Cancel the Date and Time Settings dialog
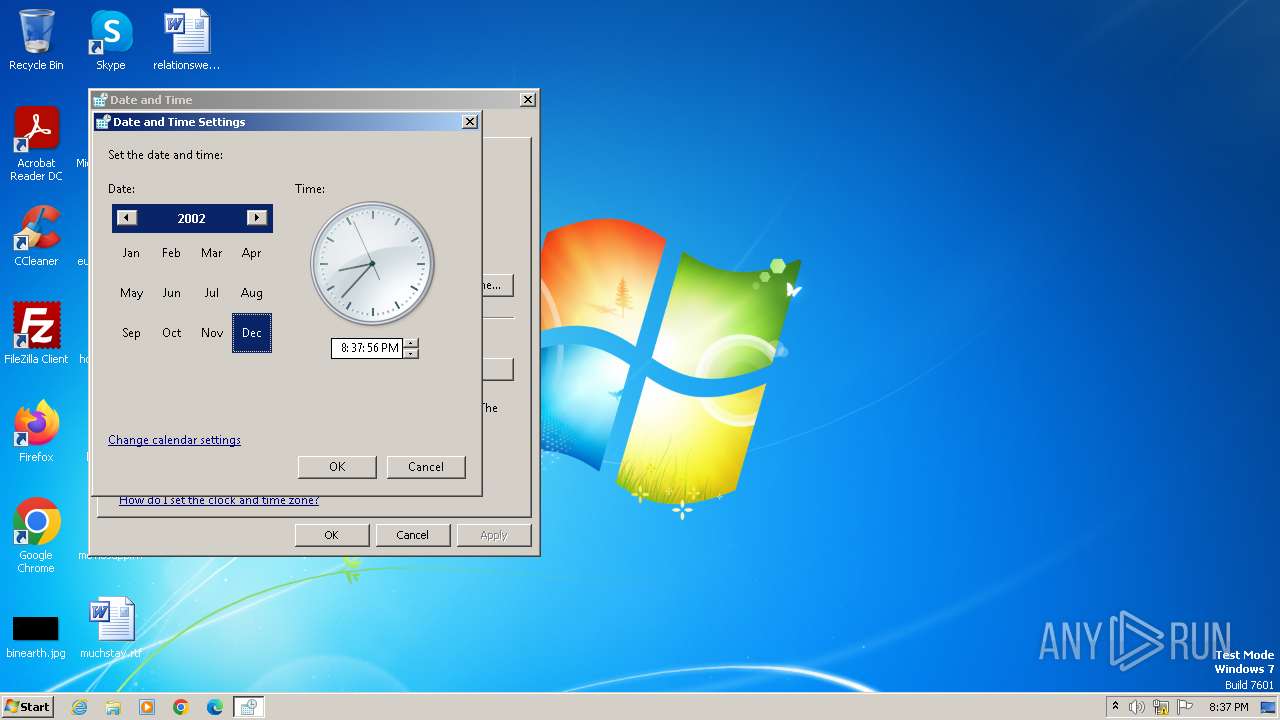 (x=426, y=467)
